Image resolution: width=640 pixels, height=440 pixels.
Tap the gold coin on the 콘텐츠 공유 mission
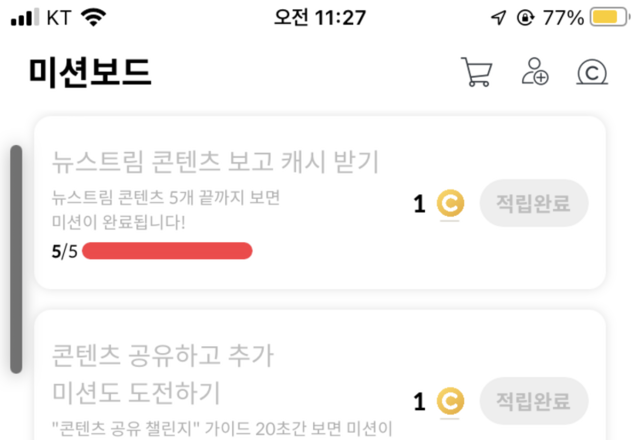pos(451,402)
